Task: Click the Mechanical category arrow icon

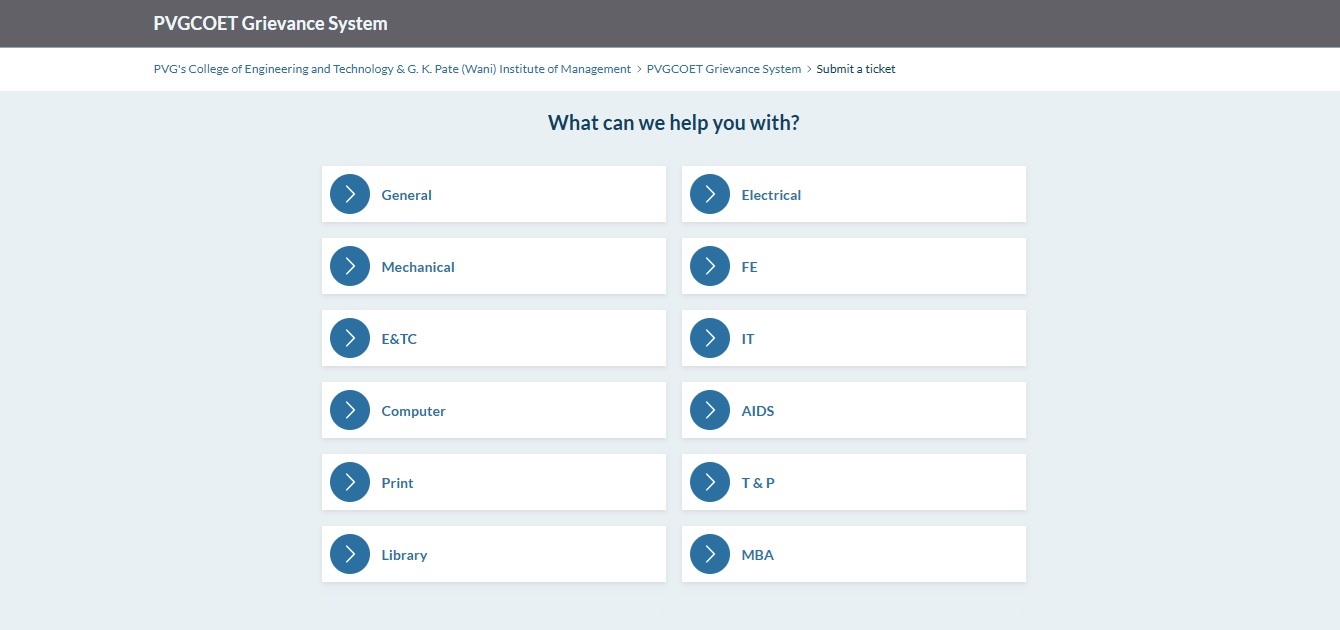Action: 349,266
